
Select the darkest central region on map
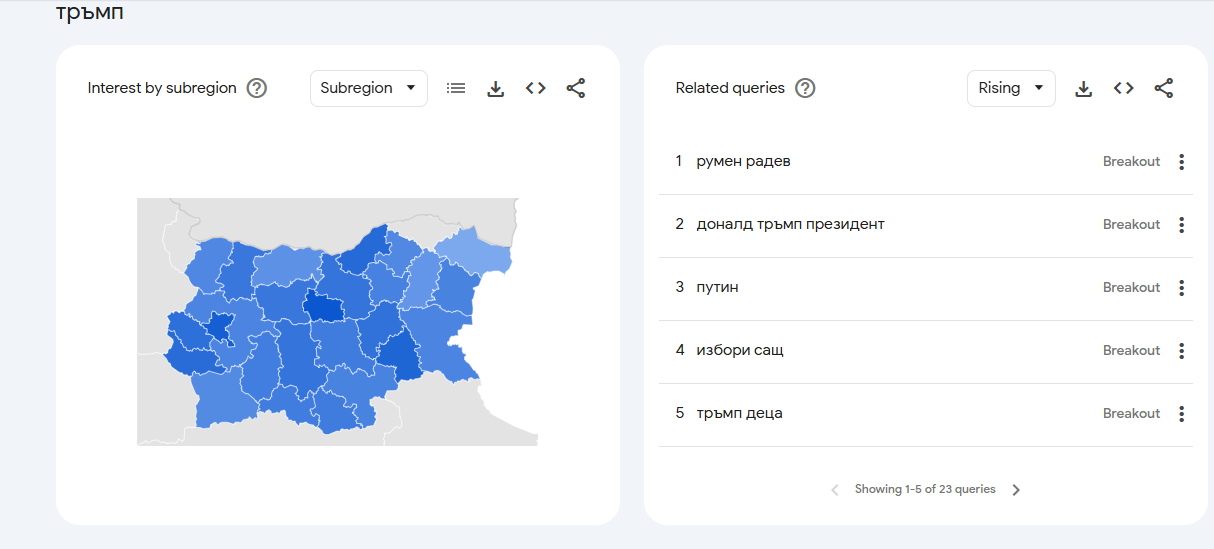click(x=324, y=307)
